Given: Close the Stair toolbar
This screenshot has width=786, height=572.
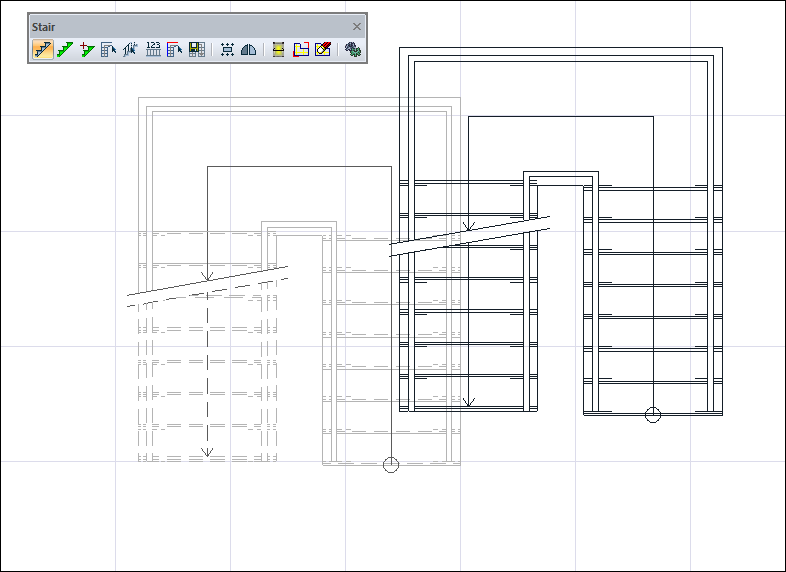Looking at the screenshot, I should [357, 26].
